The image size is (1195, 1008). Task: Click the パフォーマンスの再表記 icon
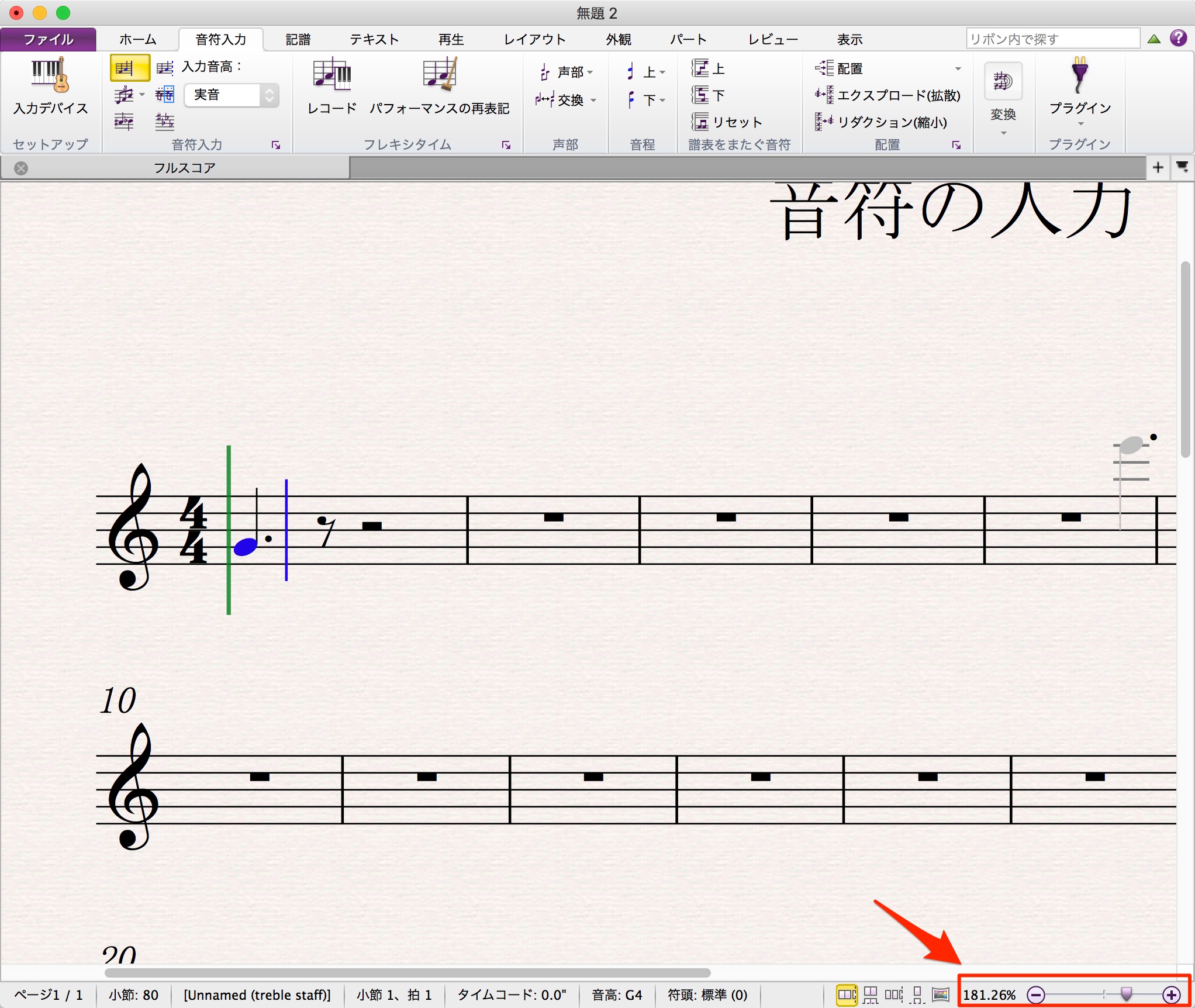coord(439,74)
